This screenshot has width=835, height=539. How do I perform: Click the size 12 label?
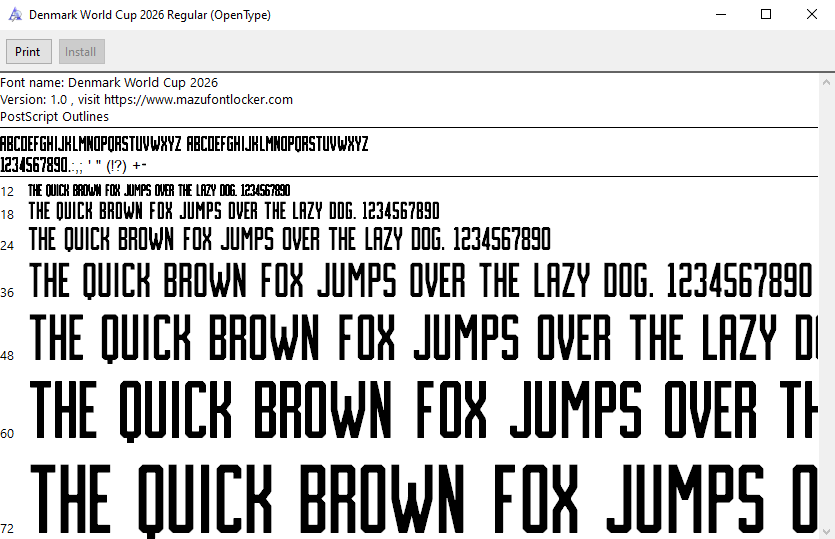pos(7,191)
